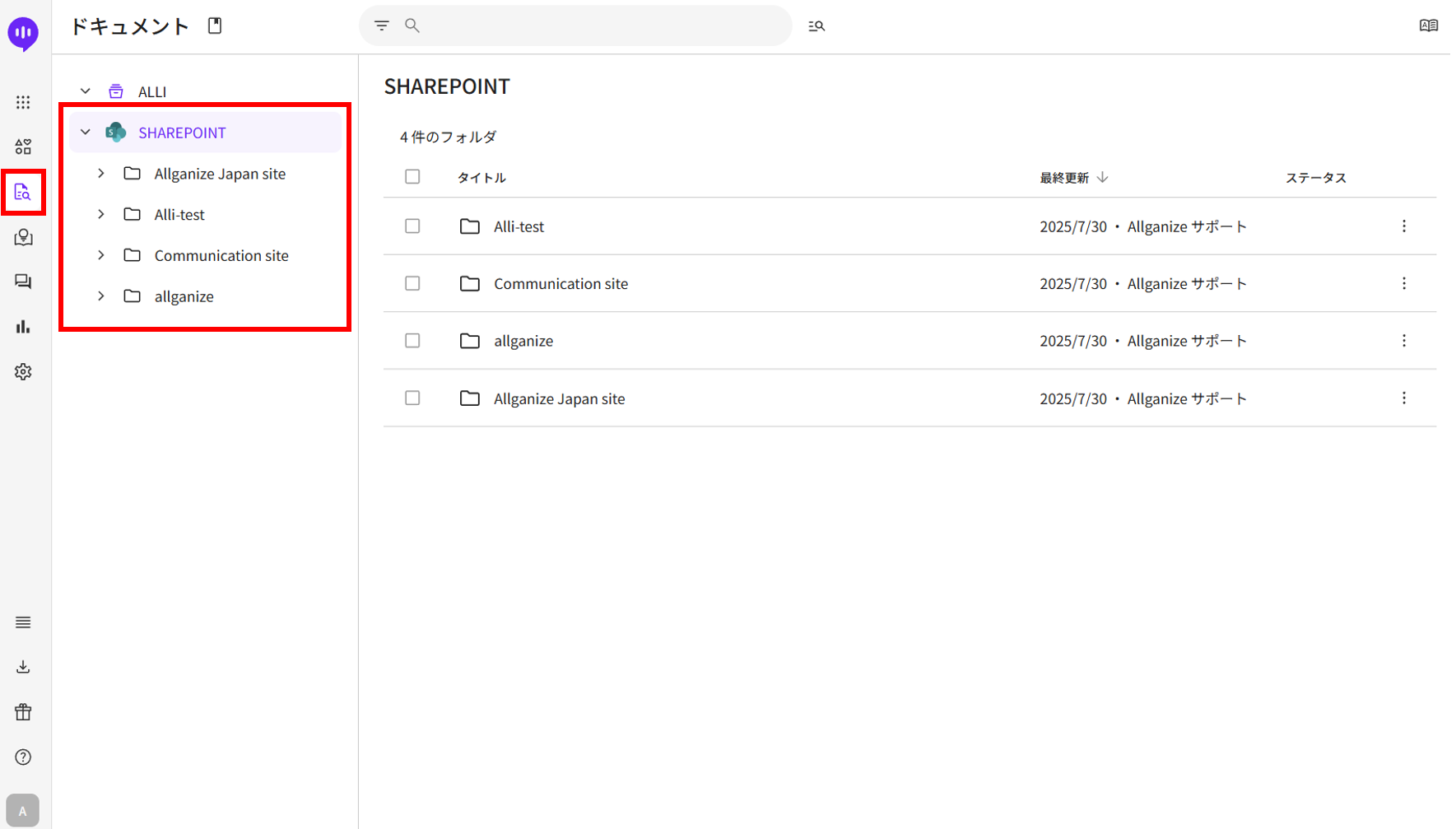Open the Alli-test folder in the list
Viewport: 1456px width, 829px height.
[x=519, y=226]
